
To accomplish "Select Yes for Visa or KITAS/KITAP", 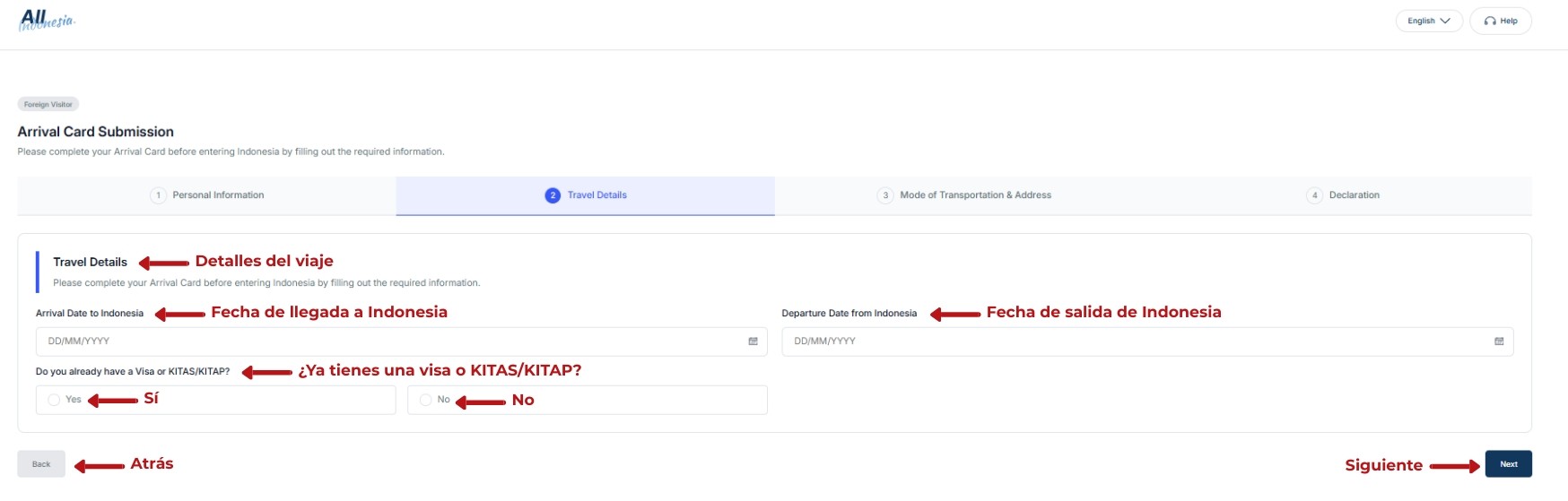I will pyautogui.click(x=55, y=400).
